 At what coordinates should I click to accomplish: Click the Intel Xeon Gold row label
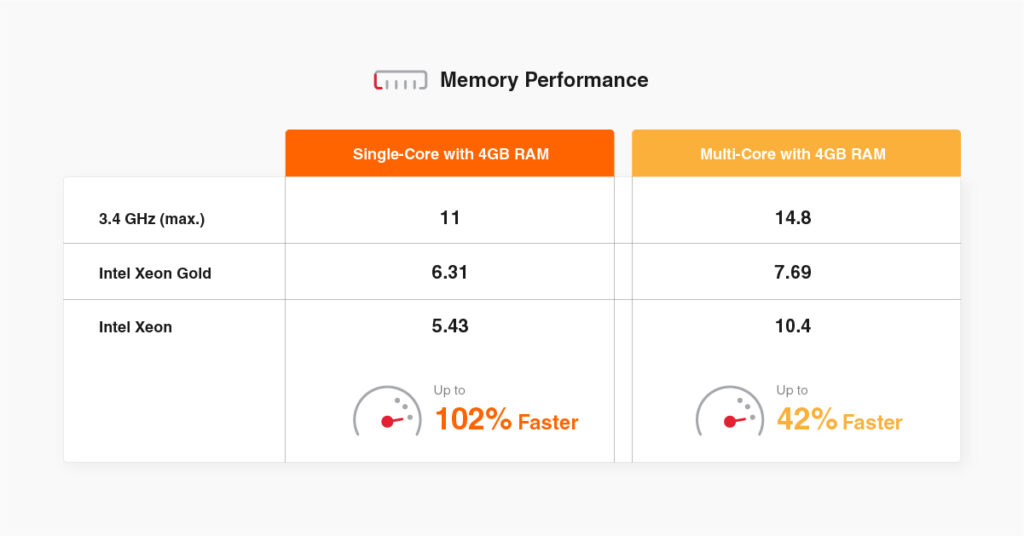point(155,273)
